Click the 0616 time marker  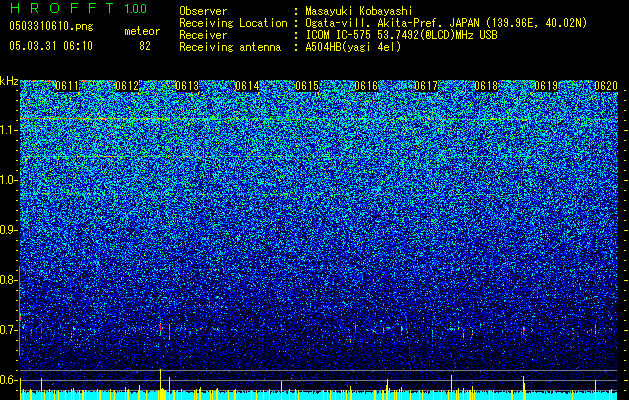[x=366, y=86]
